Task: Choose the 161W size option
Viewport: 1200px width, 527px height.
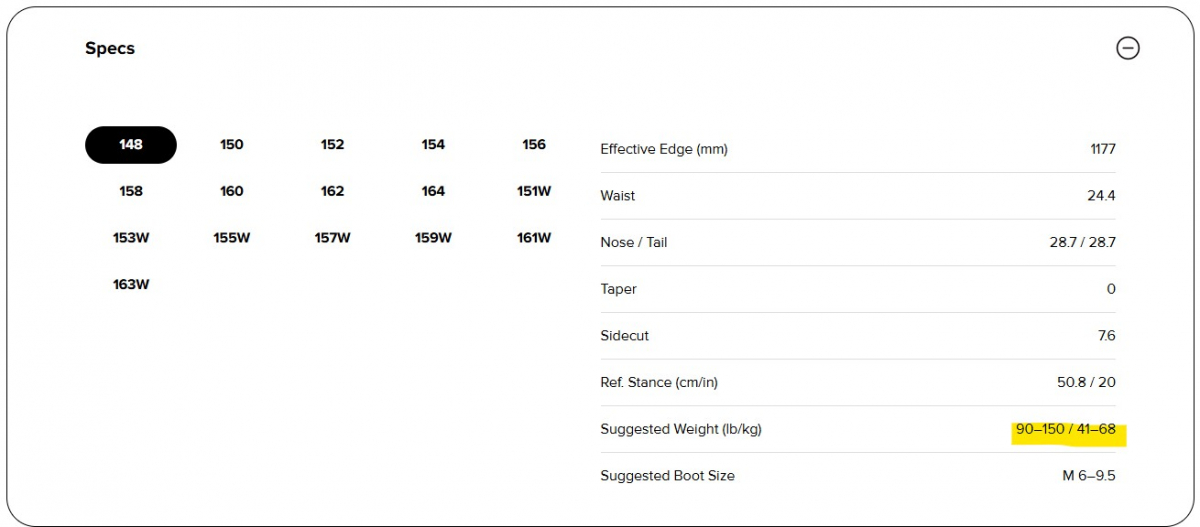Action: (x=534, y=238)
